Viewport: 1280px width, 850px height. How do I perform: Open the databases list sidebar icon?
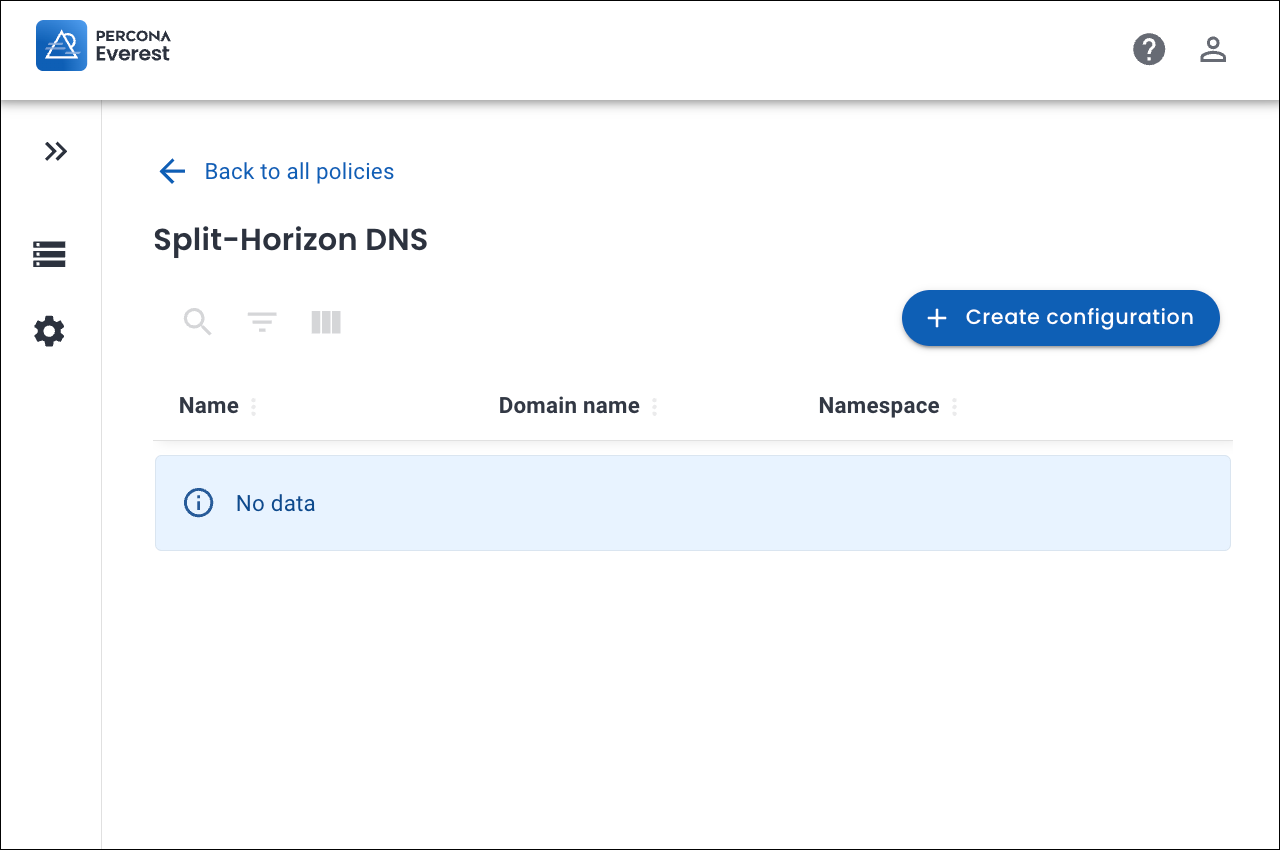point(49,254)
